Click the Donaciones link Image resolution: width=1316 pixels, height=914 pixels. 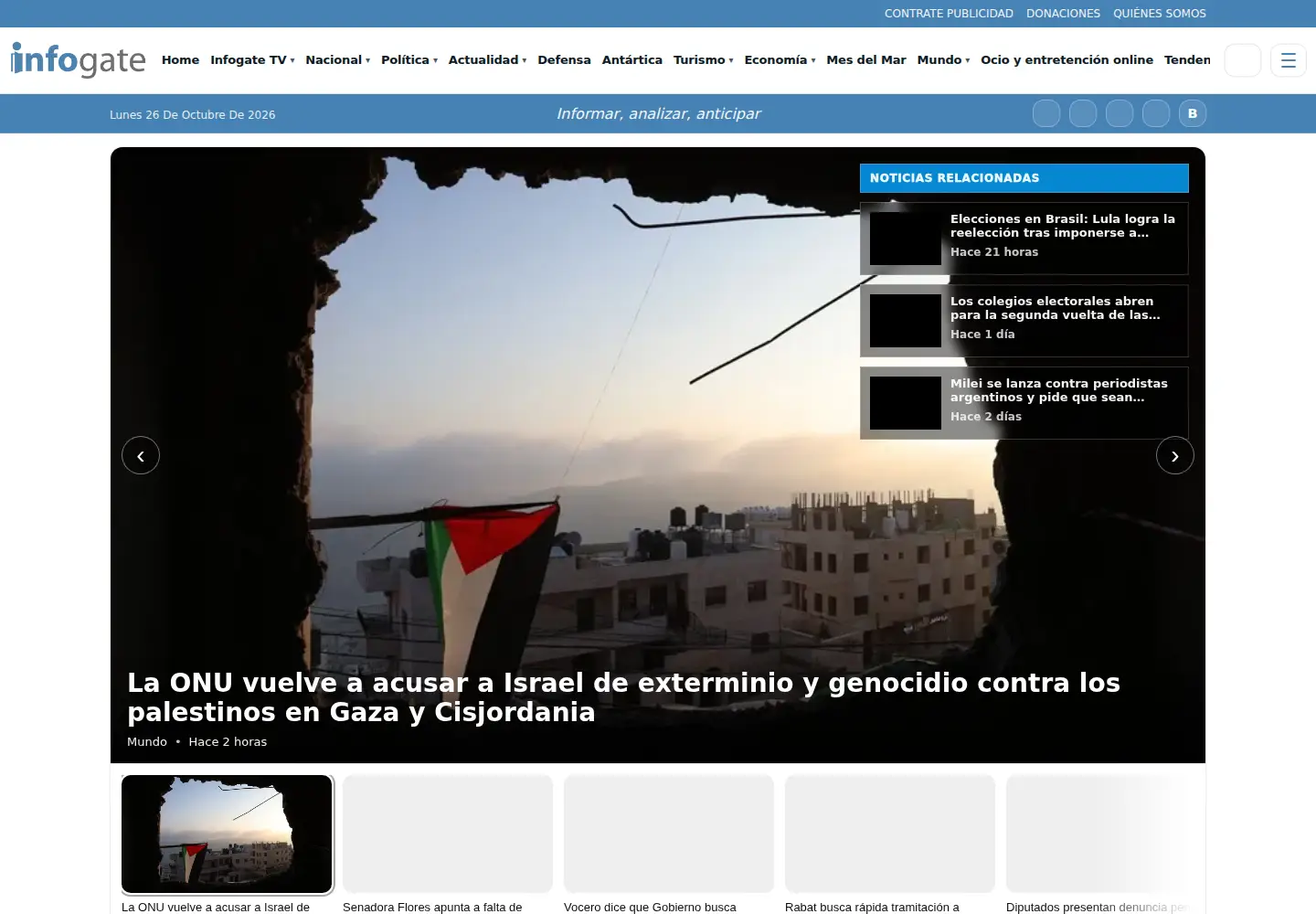tap(1063, 14)
